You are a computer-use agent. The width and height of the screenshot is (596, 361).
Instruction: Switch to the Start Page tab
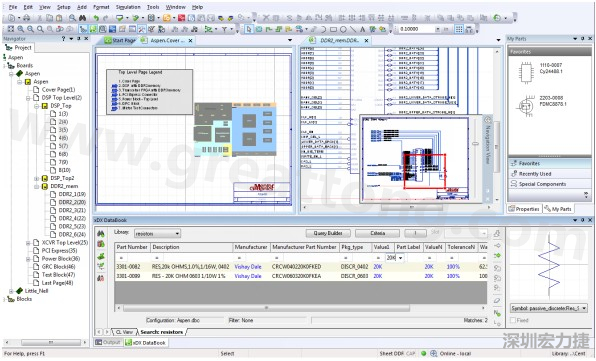click(120, 40)
